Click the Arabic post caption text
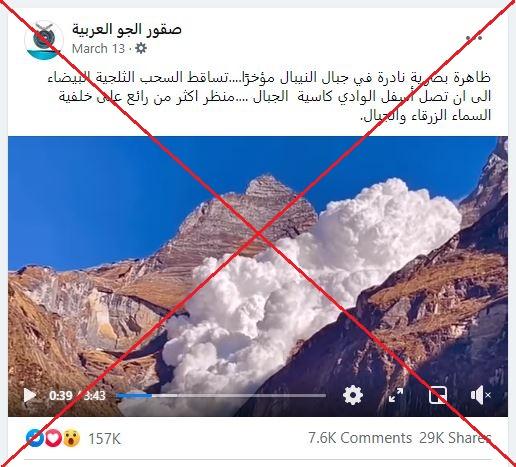This screenshot has height=467, width=516. [271, 96]
